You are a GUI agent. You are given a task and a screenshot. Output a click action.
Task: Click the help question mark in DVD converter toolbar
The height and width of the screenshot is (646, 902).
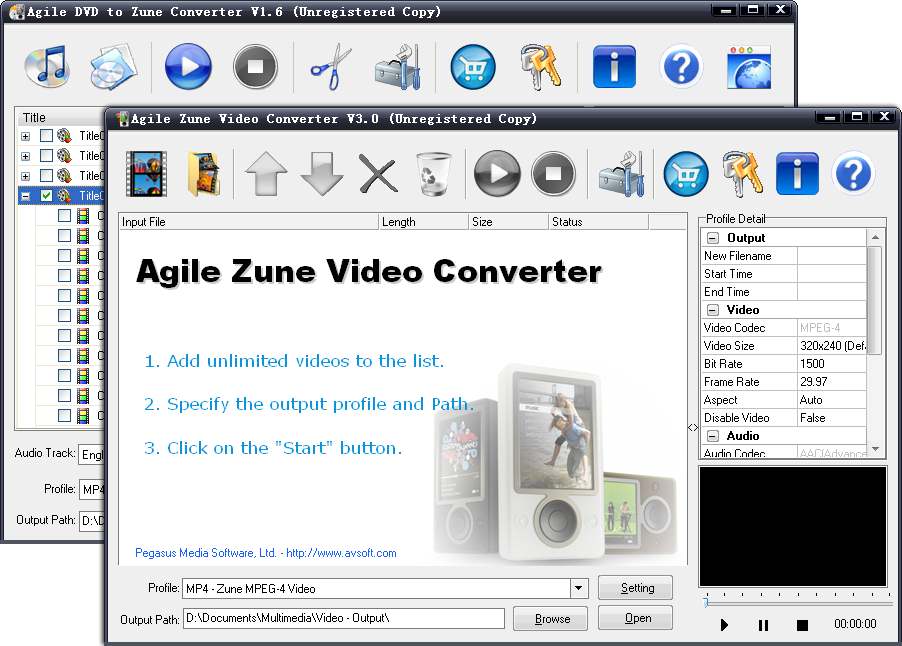(x=681, y=67)
